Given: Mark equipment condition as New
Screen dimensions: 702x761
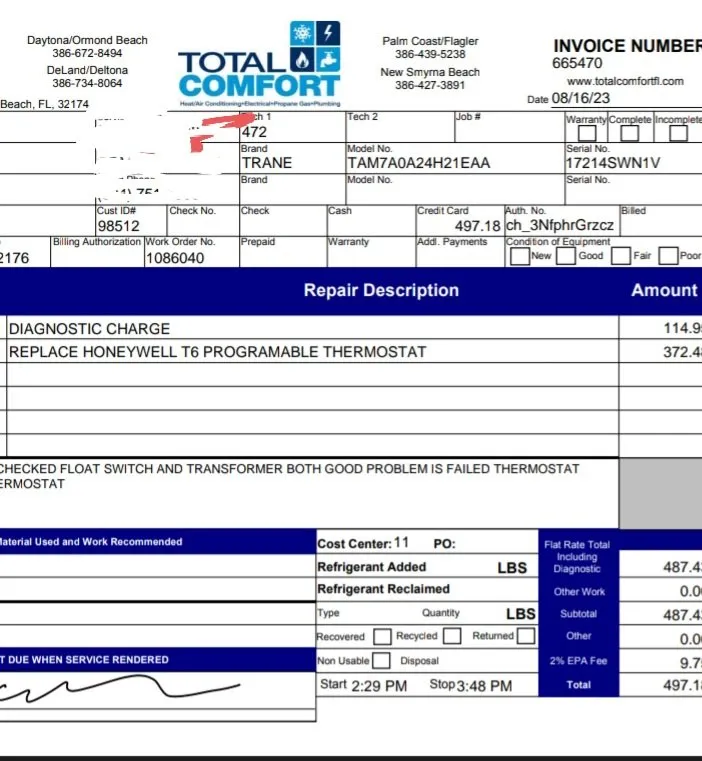Looking at the screenshot, I should pyautogui.click(x=519, y=256).
